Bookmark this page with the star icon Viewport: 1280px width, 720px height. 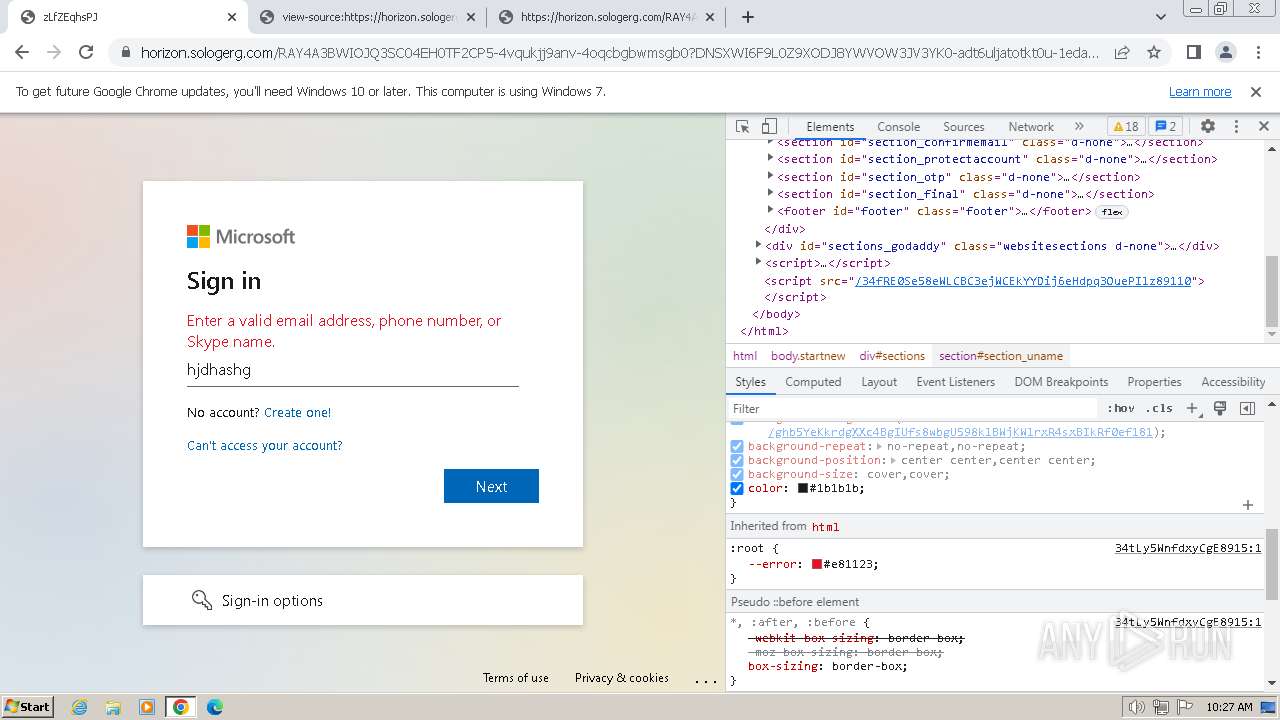(x=1154, y=52)
